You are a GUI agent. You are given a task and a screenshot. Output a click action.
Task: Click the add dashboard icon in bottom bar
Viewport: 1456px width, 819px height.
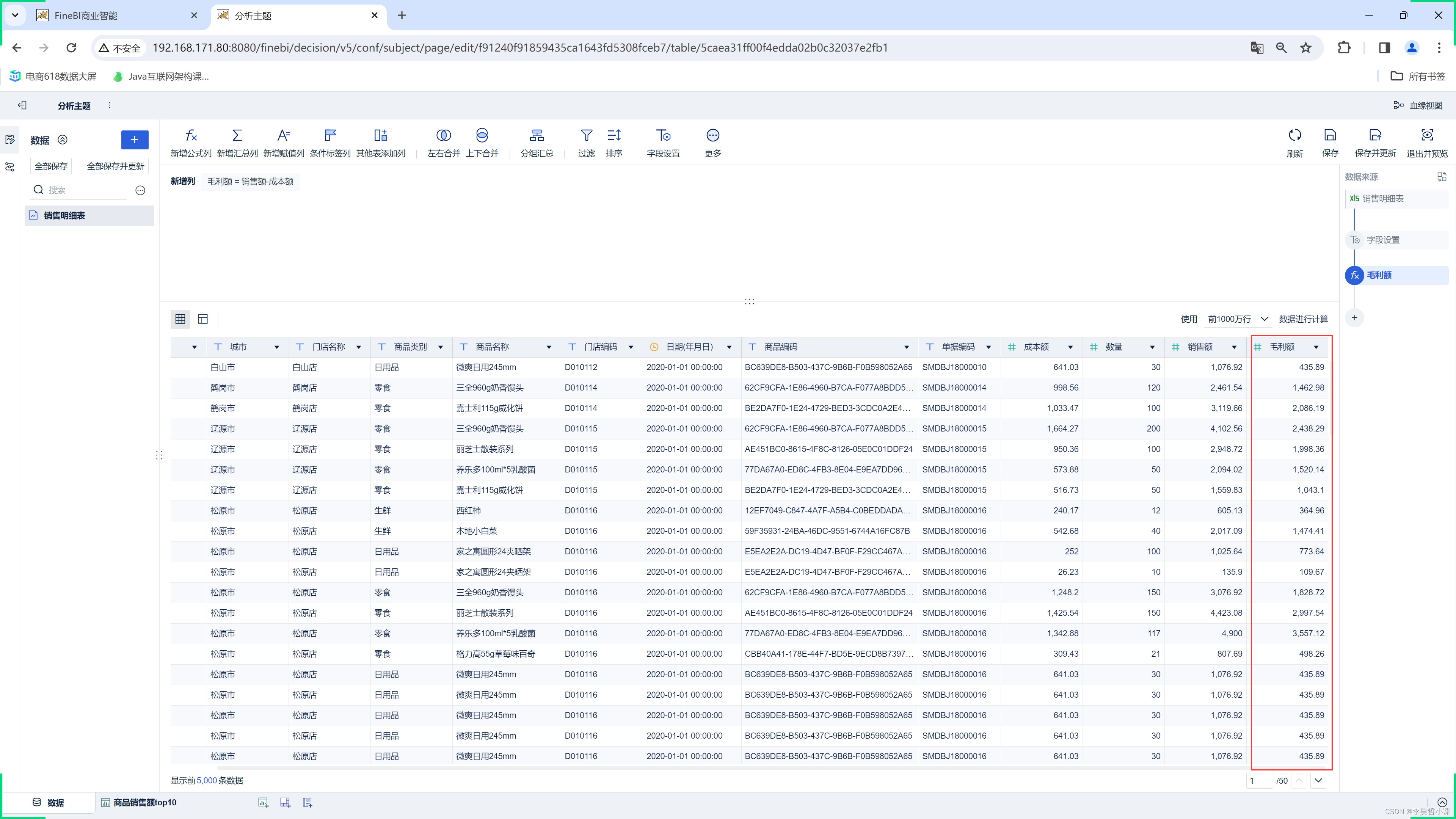285,803
